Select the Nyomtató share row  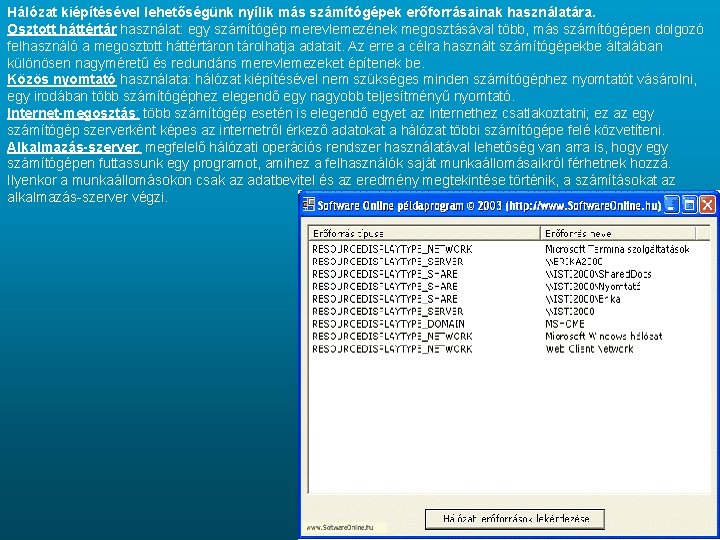pos(509,287)
